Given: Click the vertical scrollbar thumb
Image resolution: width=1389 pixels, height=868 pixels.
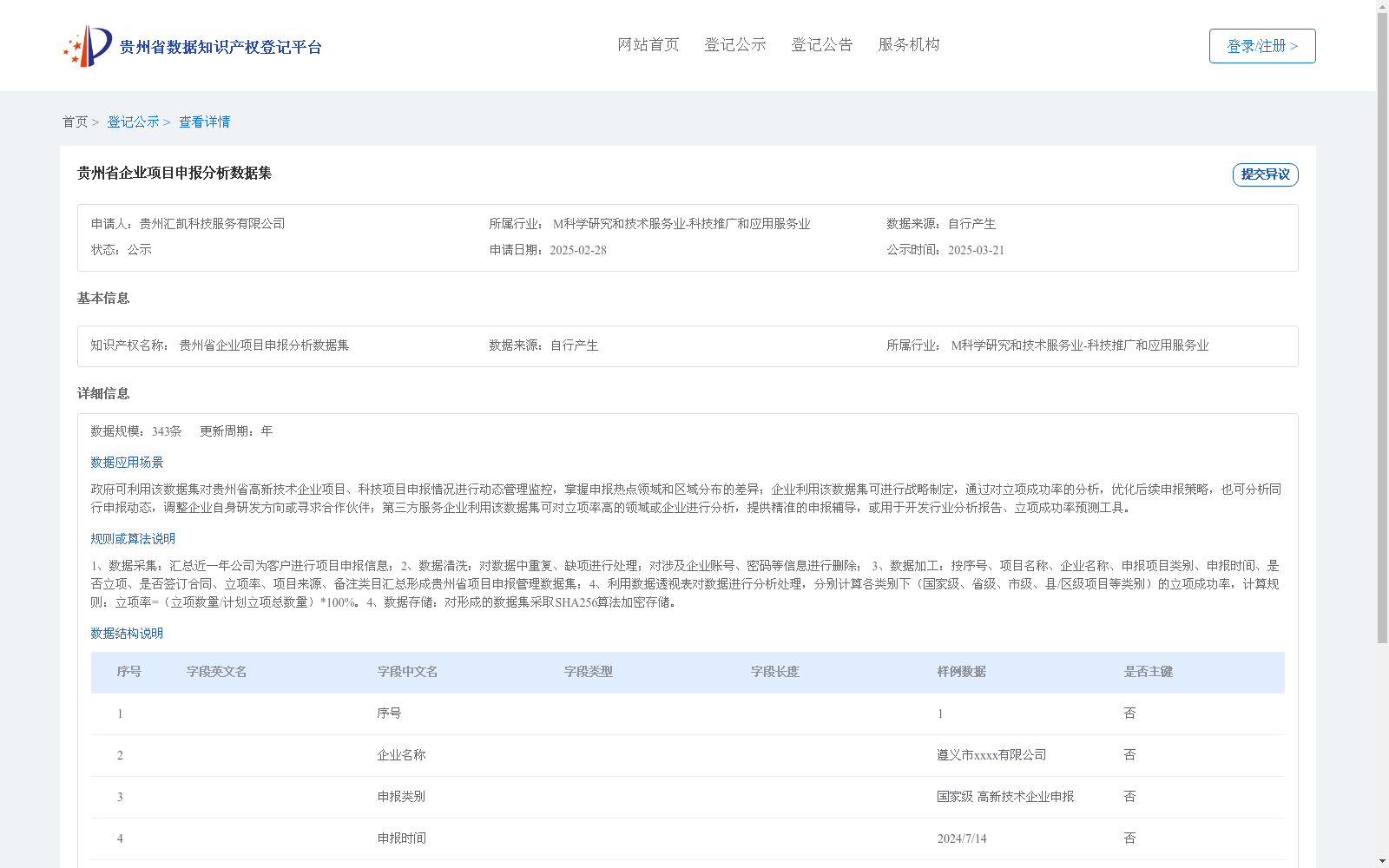Looking at the screenshot, I should (x=1382, y=328).
